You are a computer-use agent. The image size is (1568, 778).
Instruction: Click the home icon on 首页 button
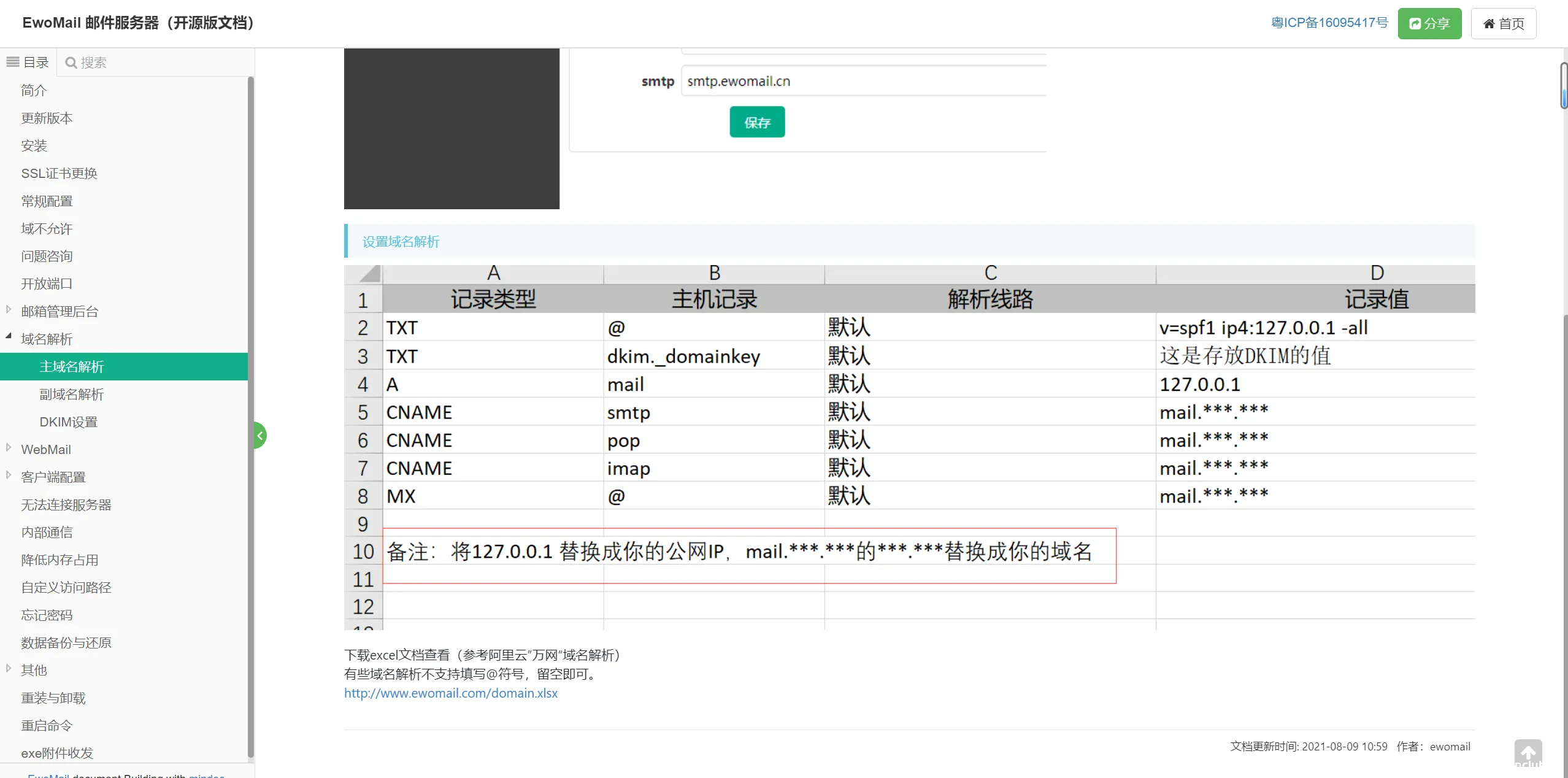click(x=1489, y=23)
